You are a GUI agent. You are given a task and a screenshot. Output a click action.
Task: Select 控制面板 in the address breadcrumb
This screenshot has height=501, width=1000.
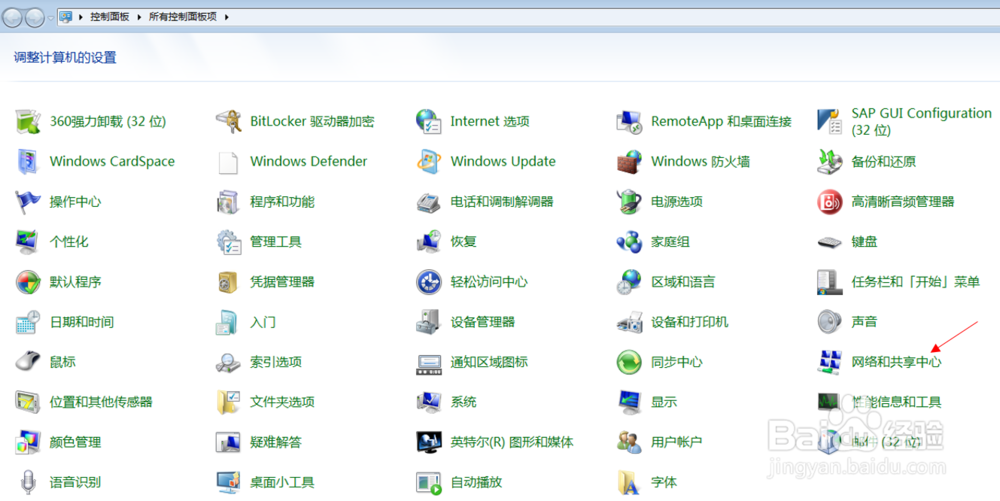coord(110,17)
